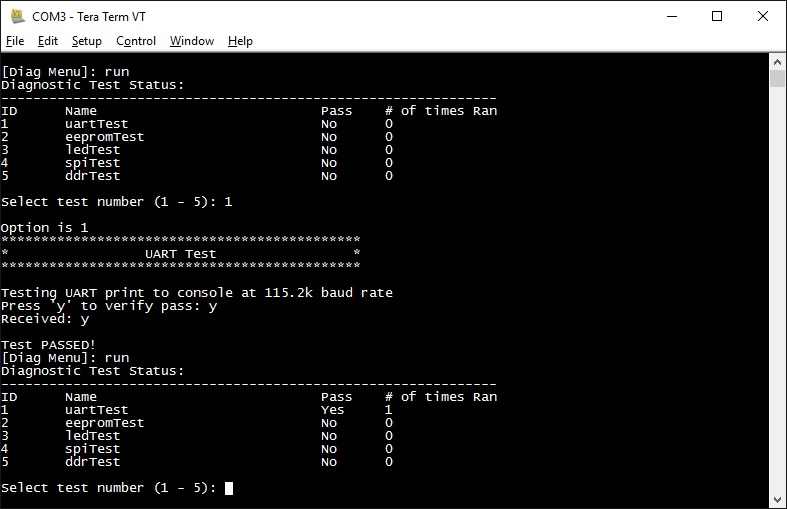Open the Control menu

click(136, 41)
